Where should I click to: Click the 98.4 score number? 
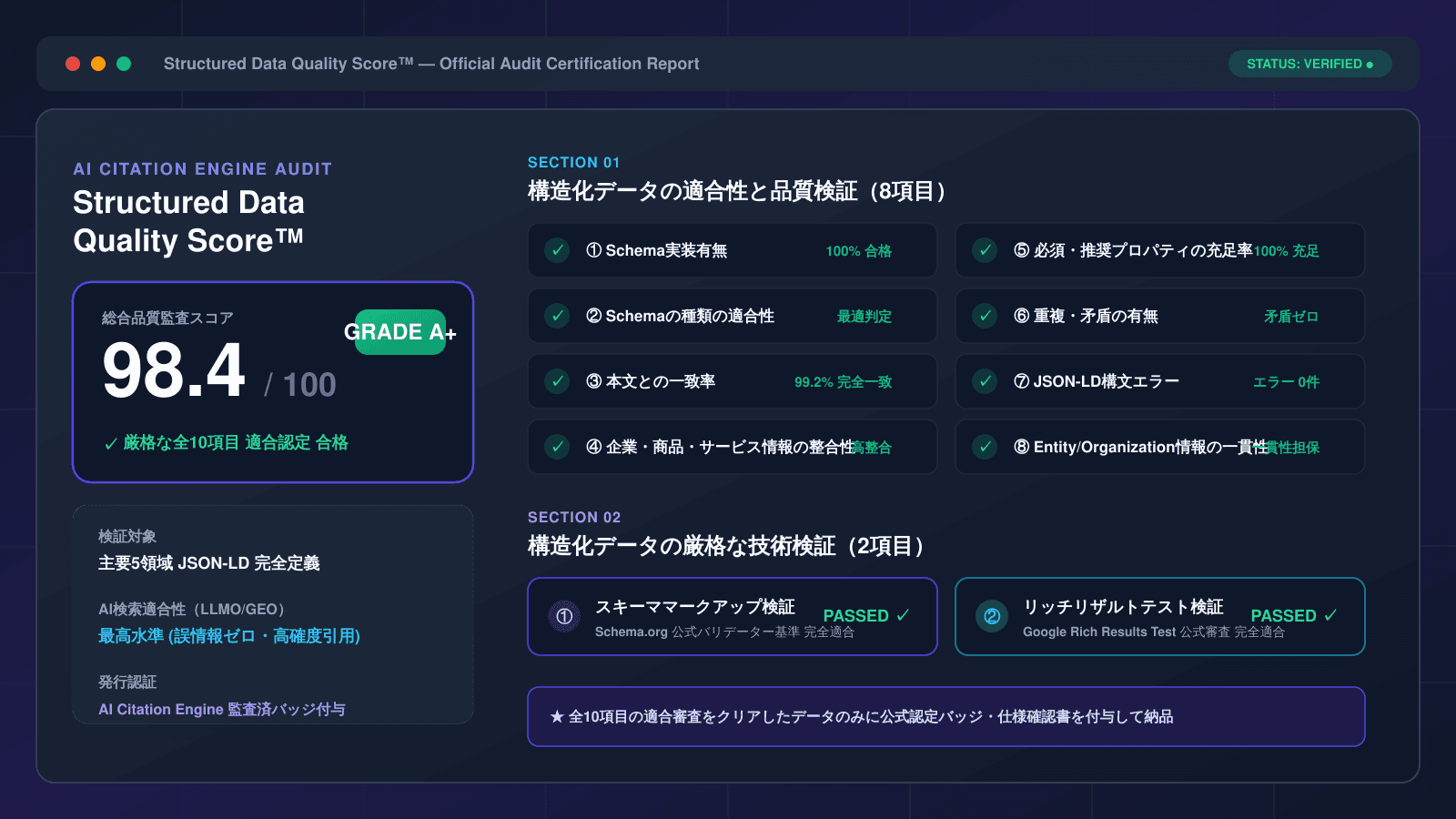tap(174, 371)
